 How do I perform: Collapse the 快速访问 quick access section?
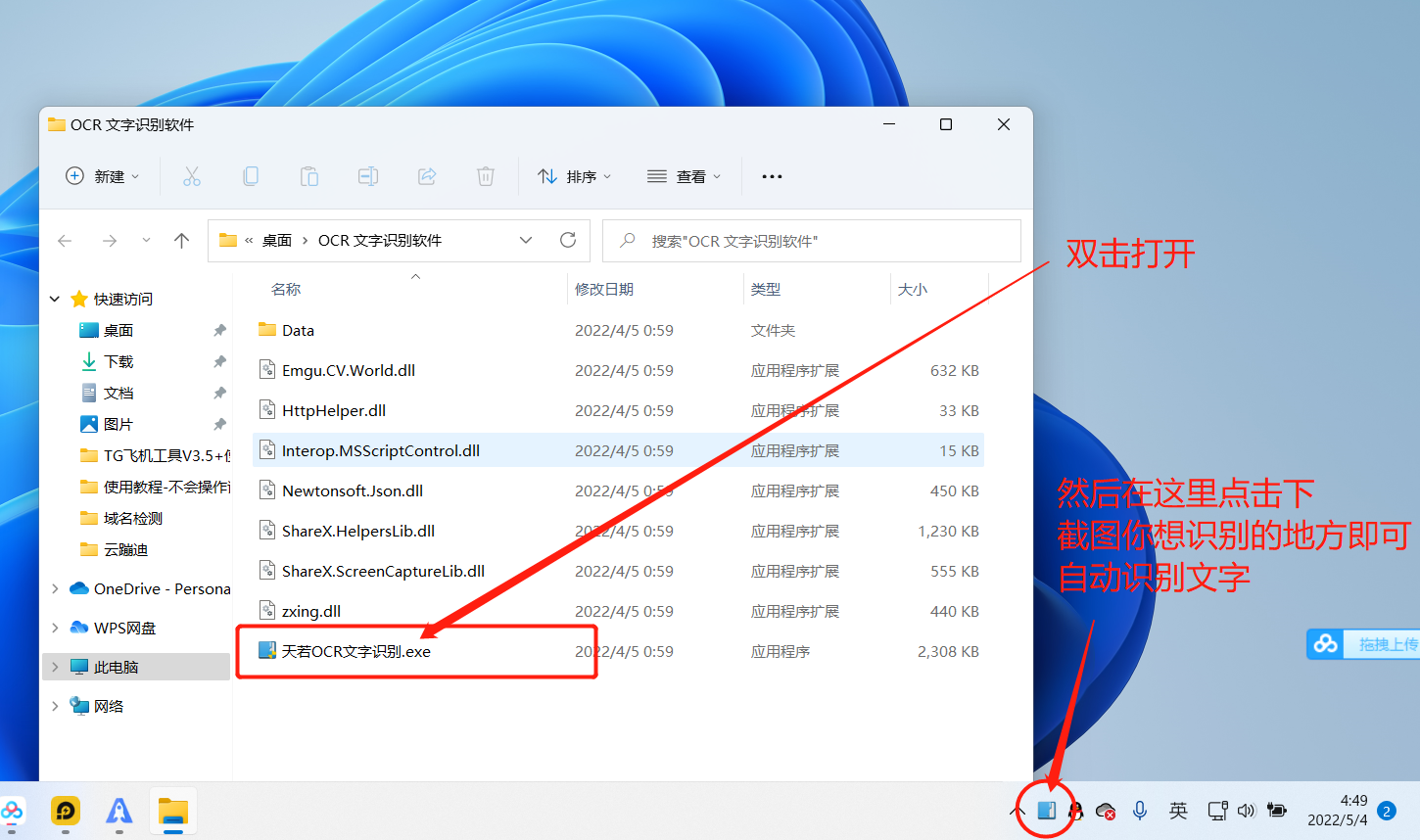click(x=55, y=299)
